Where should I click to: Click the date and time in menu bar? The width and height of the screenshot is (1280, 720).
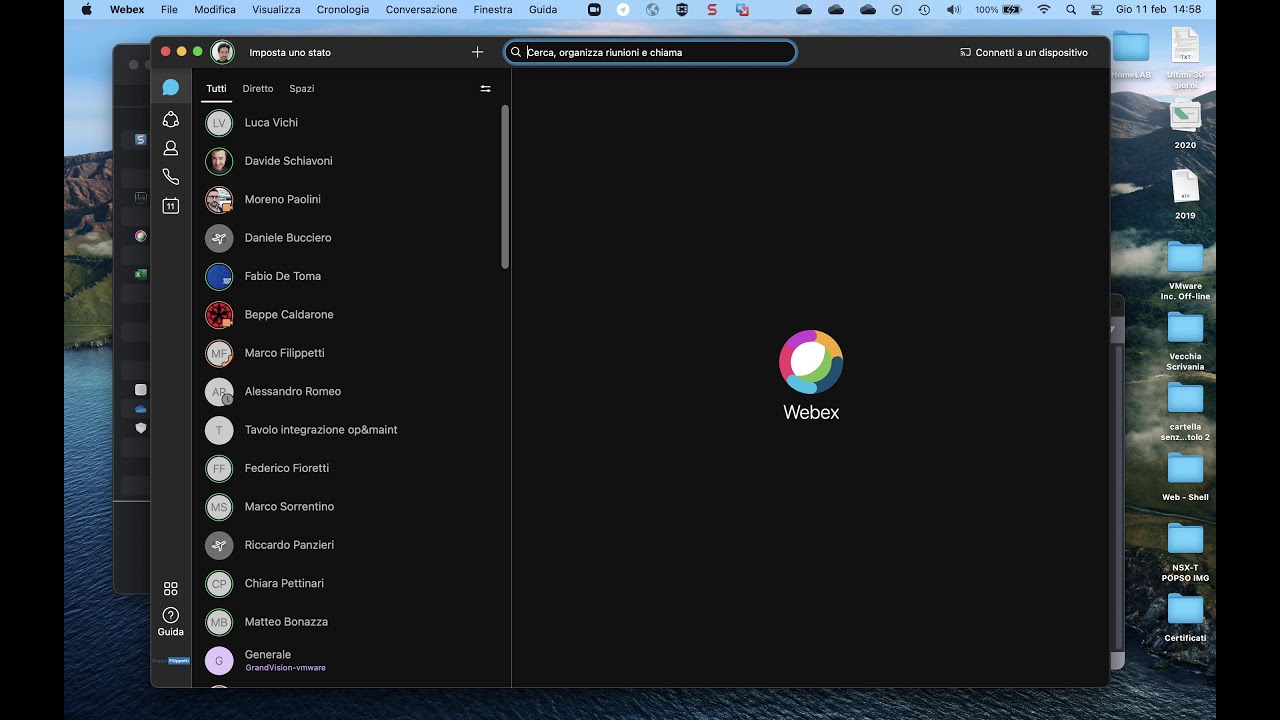click(x=1159, y=9)
